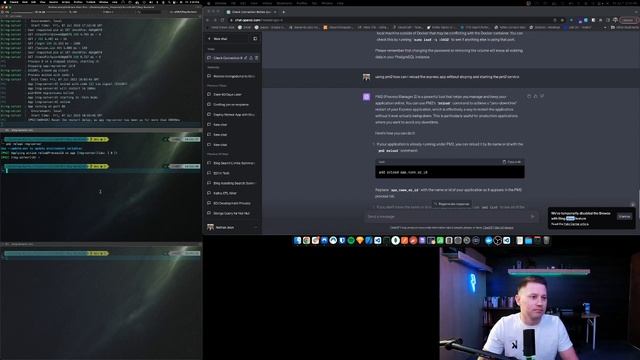Open the Chrome Window menu

pyautogui.click(x=327, y=3)
